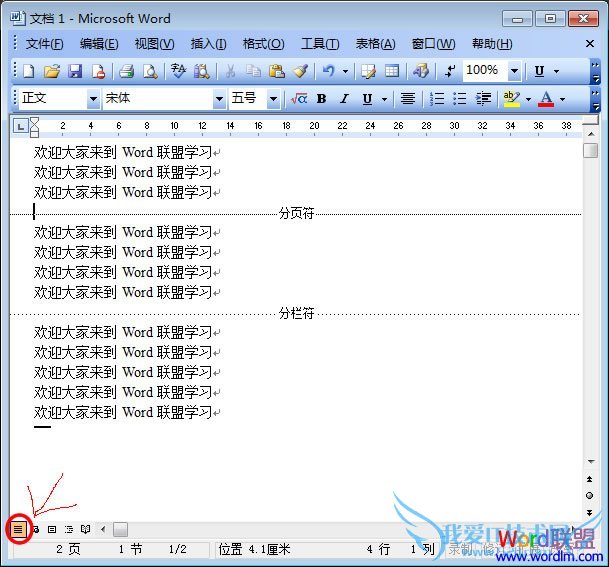Open the 文件(F) menu

pyautogui.click(x=44, y=44)
